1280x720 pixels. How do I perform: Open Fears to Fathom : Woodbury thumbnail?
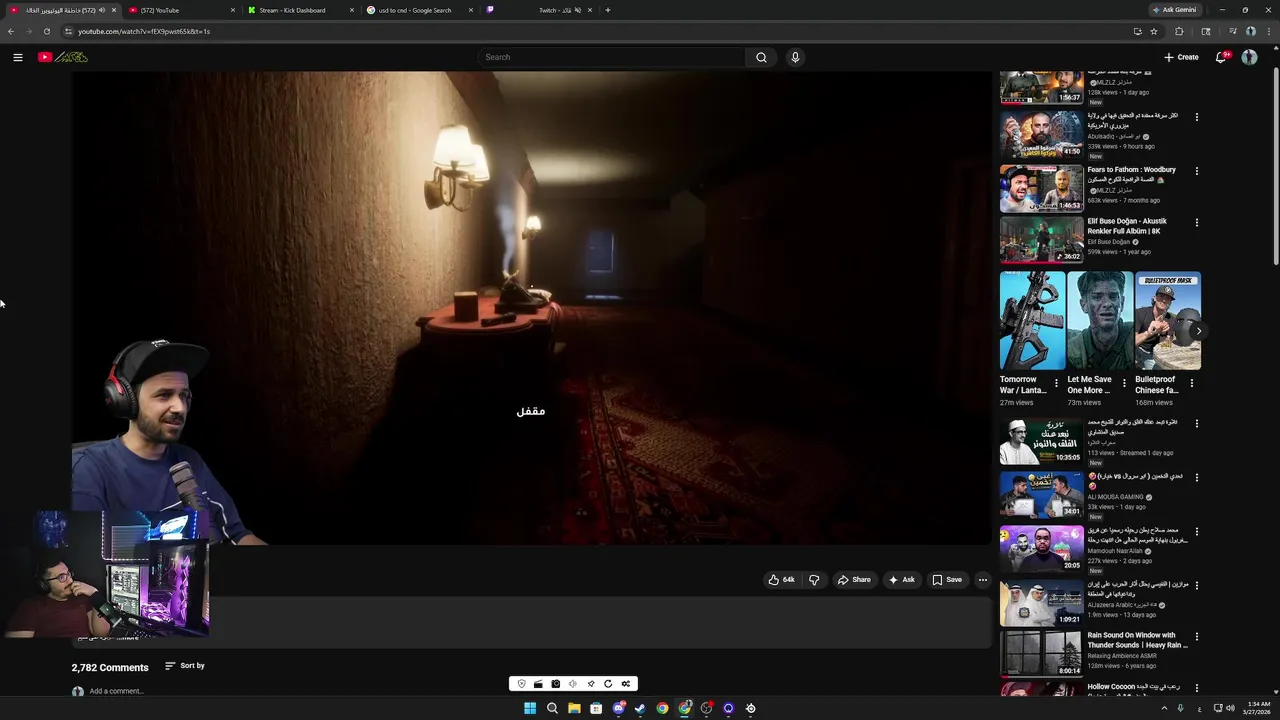click(1041, 188)
